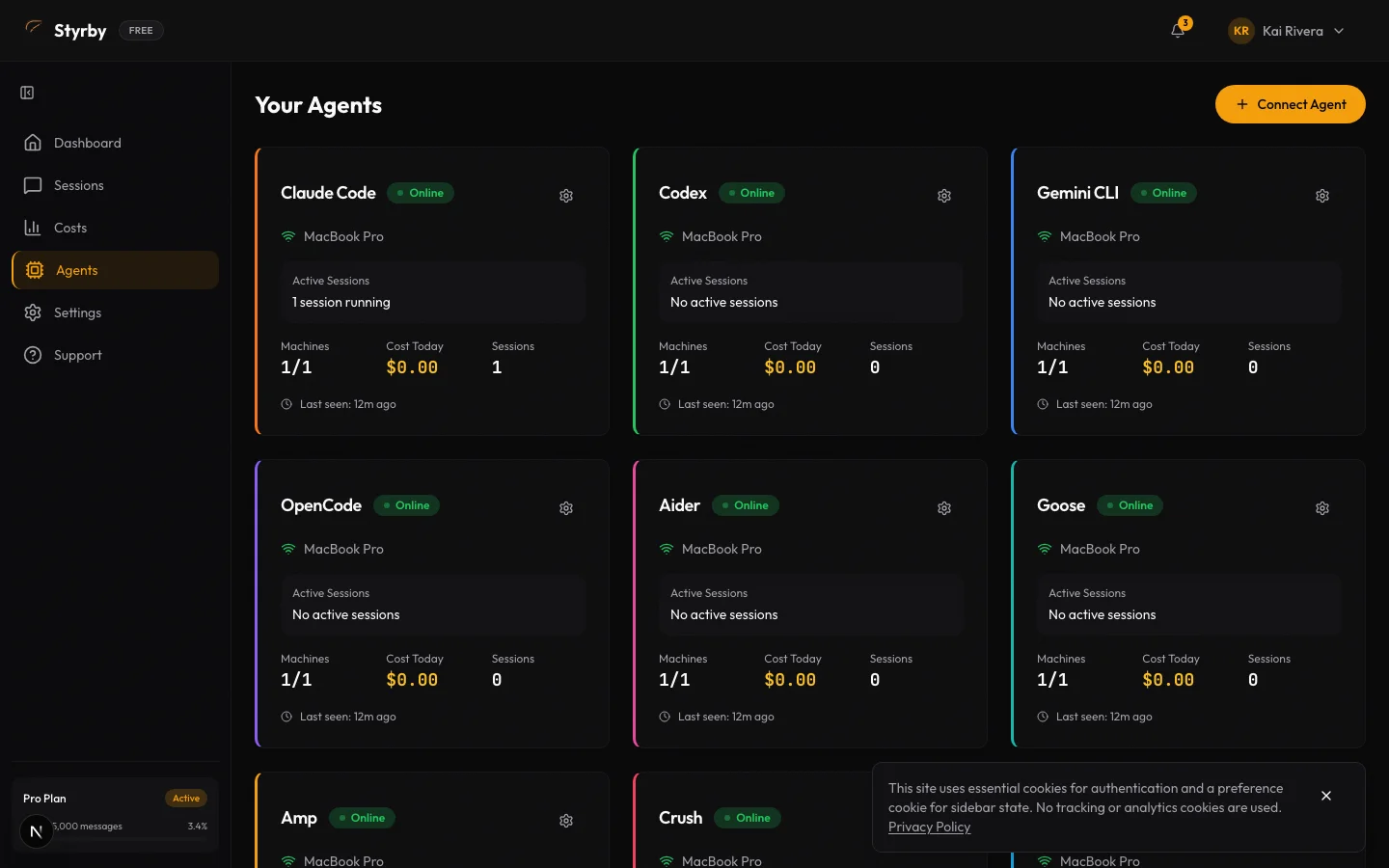The image size is (1389, 868).
Task: Click the Online badge on Crush
Action: (747, 818)
